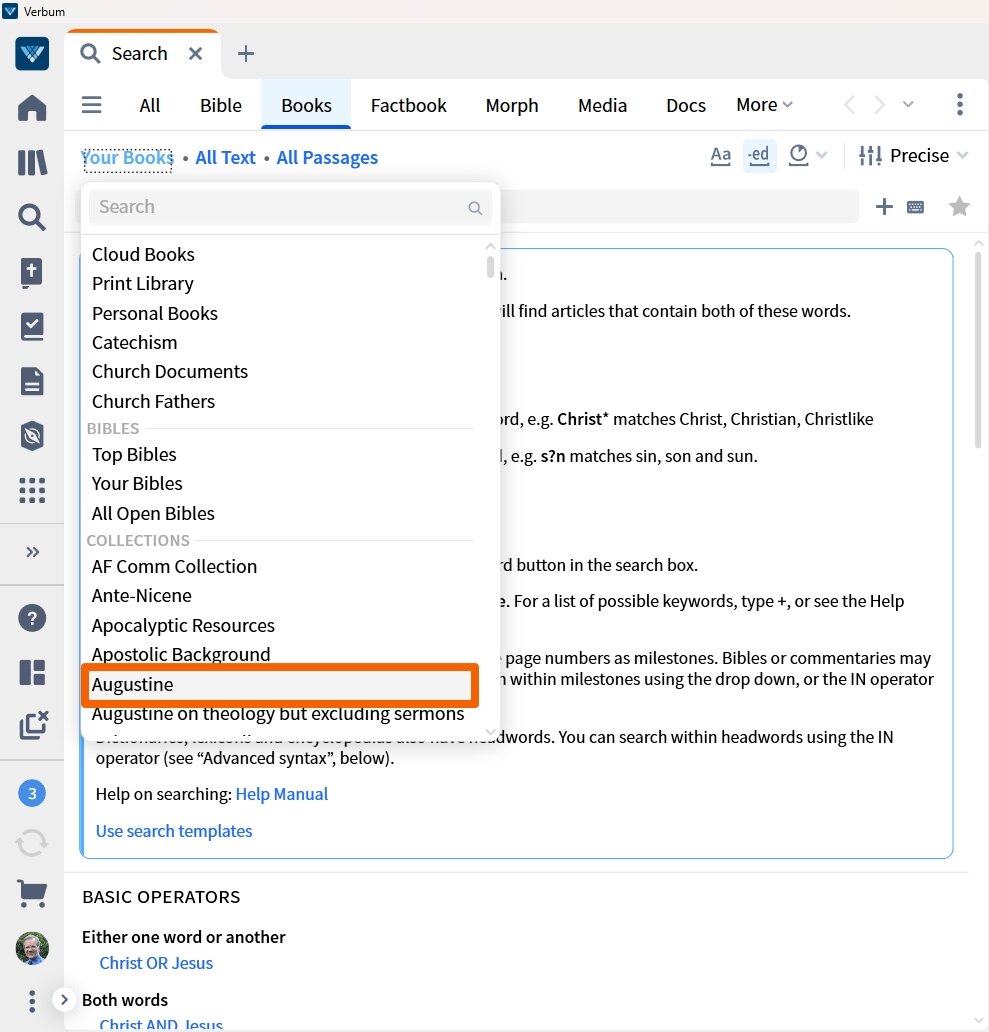This screenshot has height=1032, width=989.
Task: Open notifications badge showing 3
Action: [x=32, y=793]
